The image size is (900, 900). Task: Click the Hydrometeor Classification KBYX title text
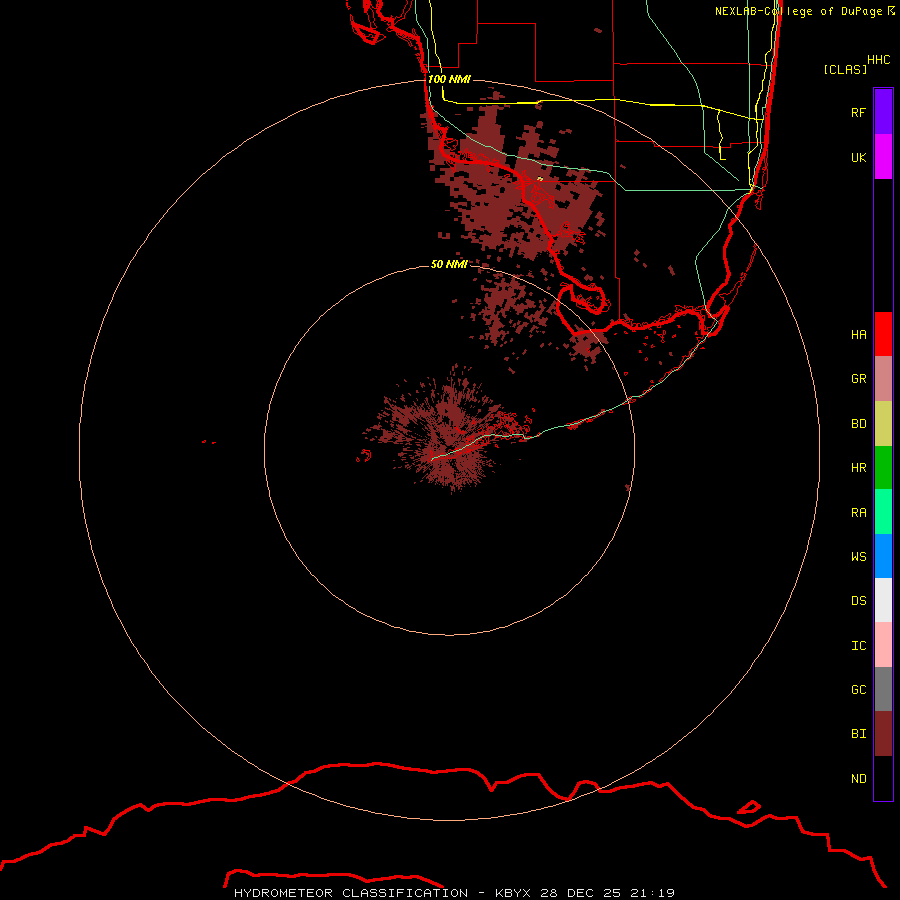tap(454, 893)
